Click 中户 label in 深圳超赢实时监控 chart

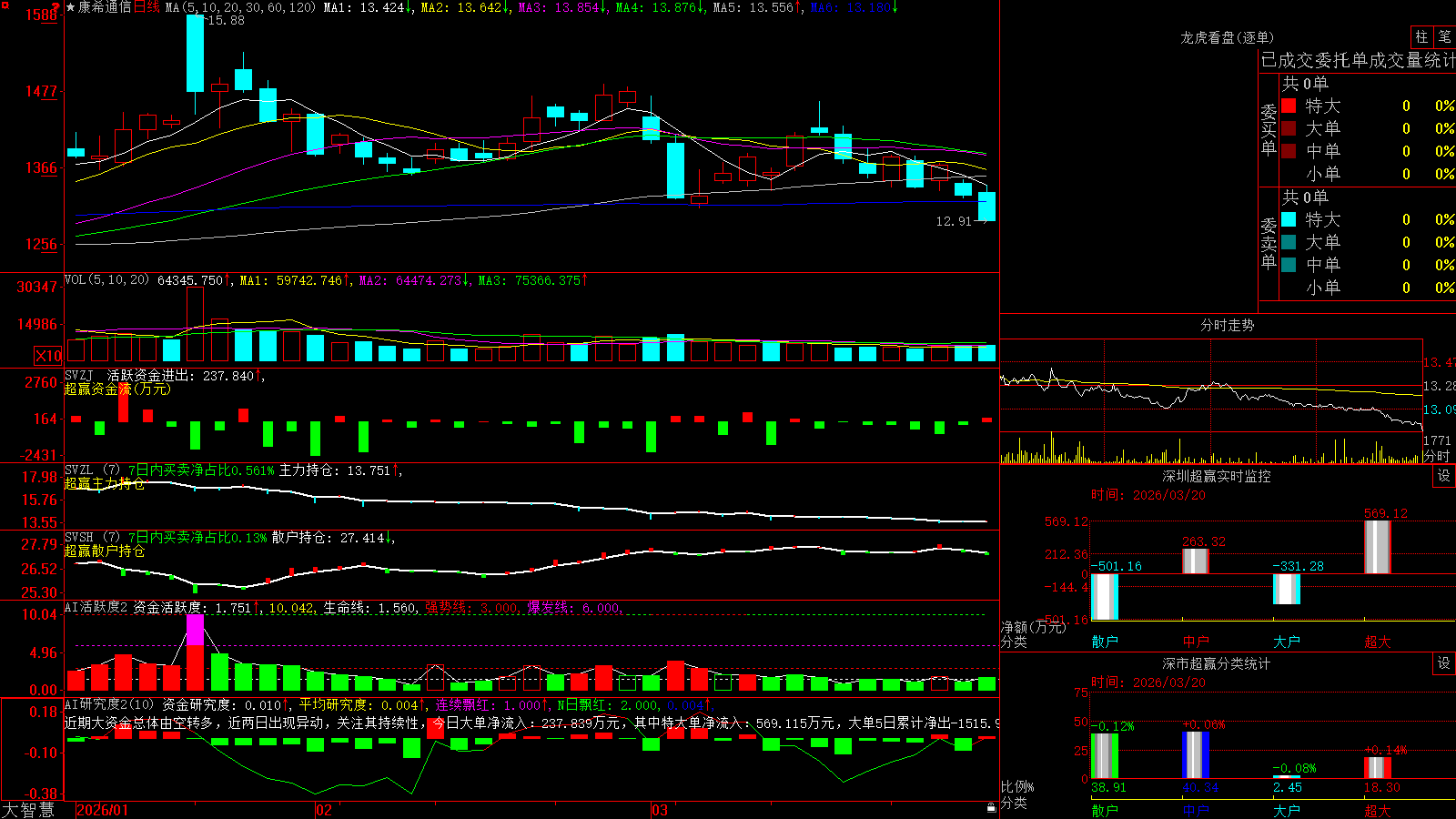(x=1196, y=642)
